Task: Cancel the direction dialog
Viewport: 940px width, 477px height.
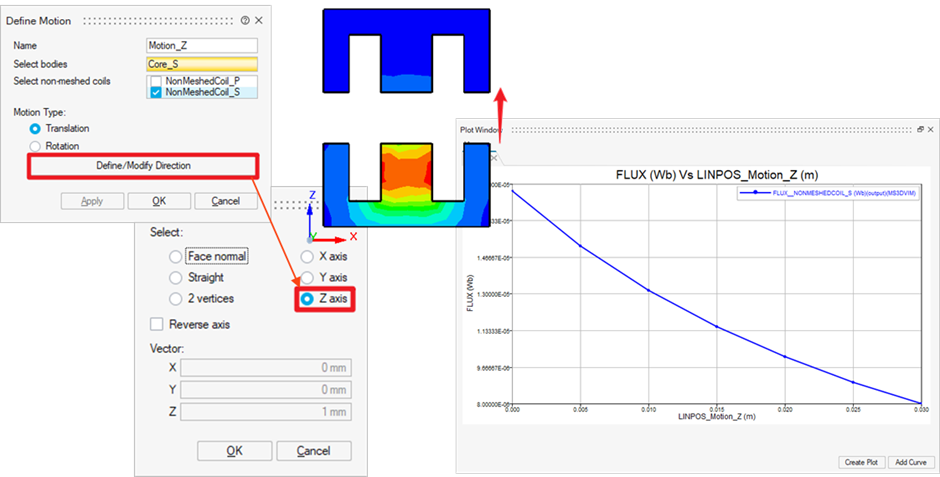Action: [x=314, y=451]
